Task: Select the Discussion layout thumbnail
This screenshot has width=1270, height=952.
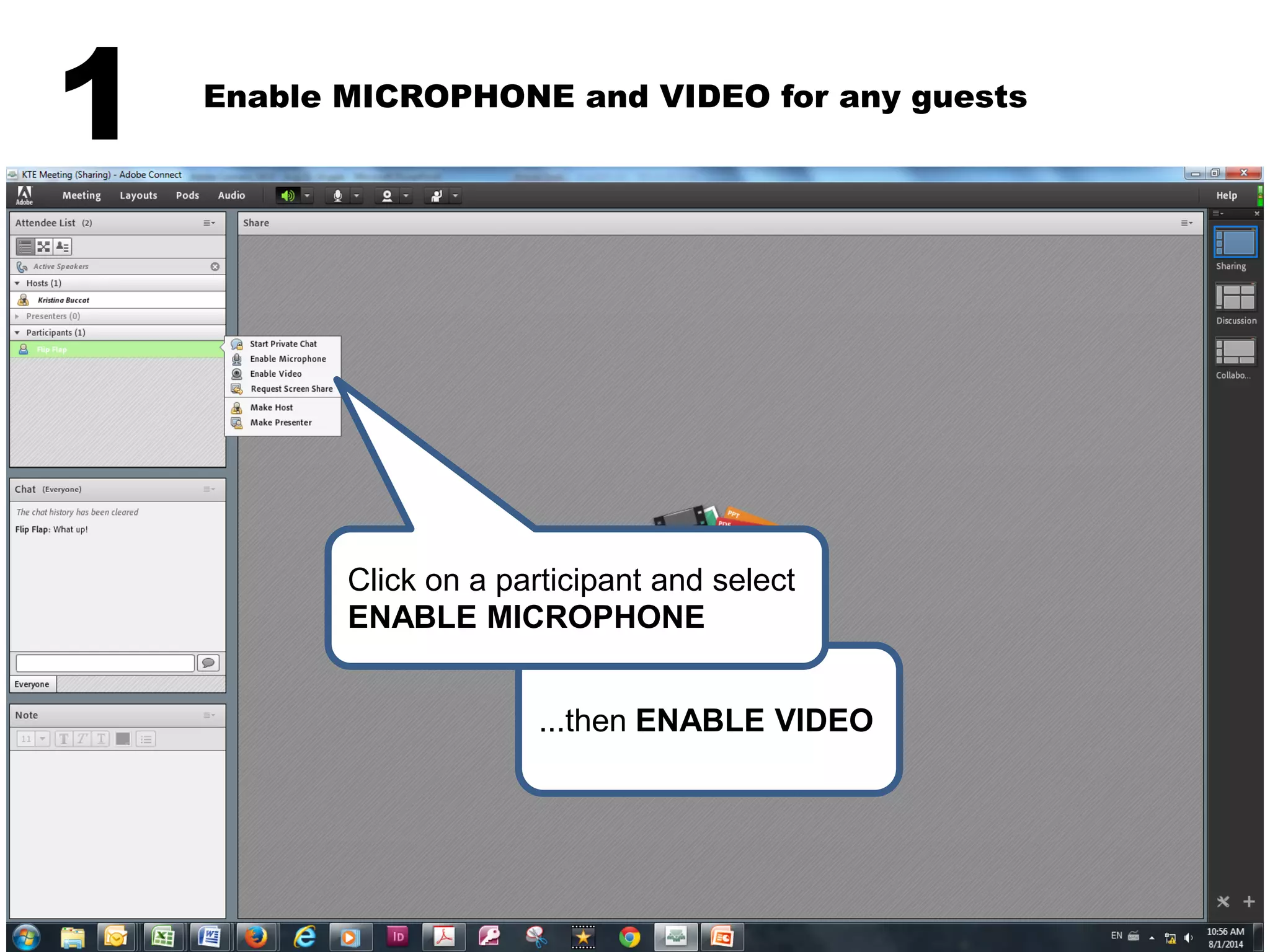Action: 1235,297
